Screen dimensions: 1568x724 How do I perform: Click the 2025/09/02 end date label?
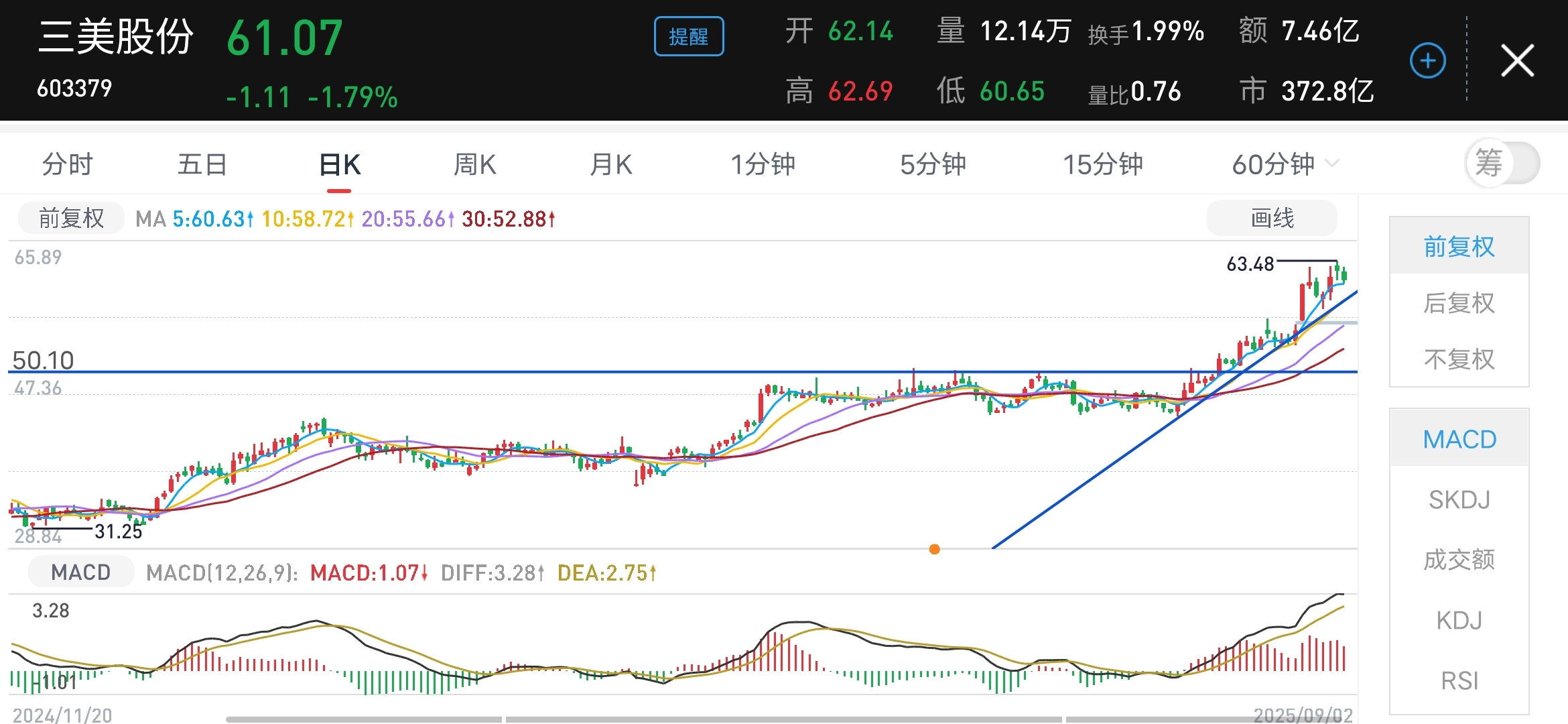pos(1303,715)
